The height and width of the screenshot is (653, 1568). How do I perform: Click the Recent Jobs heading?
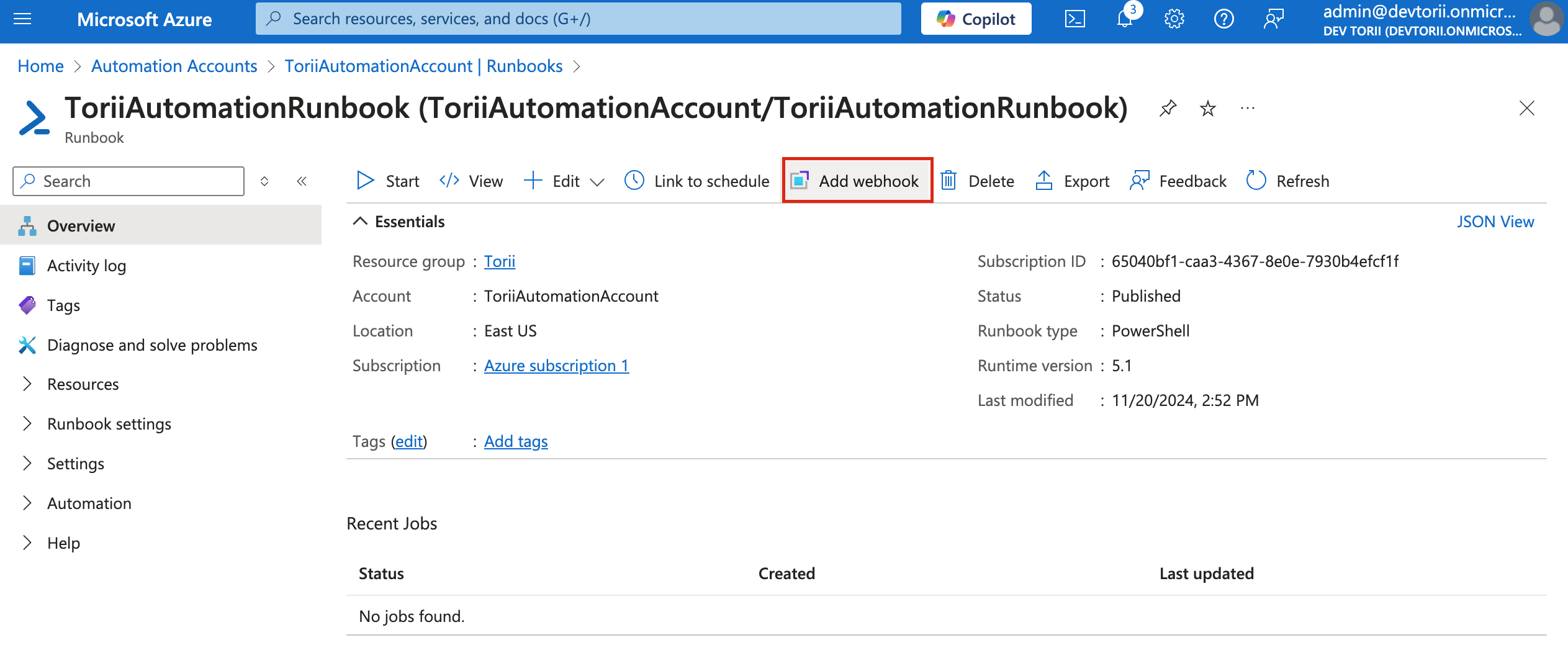(392, 523)
